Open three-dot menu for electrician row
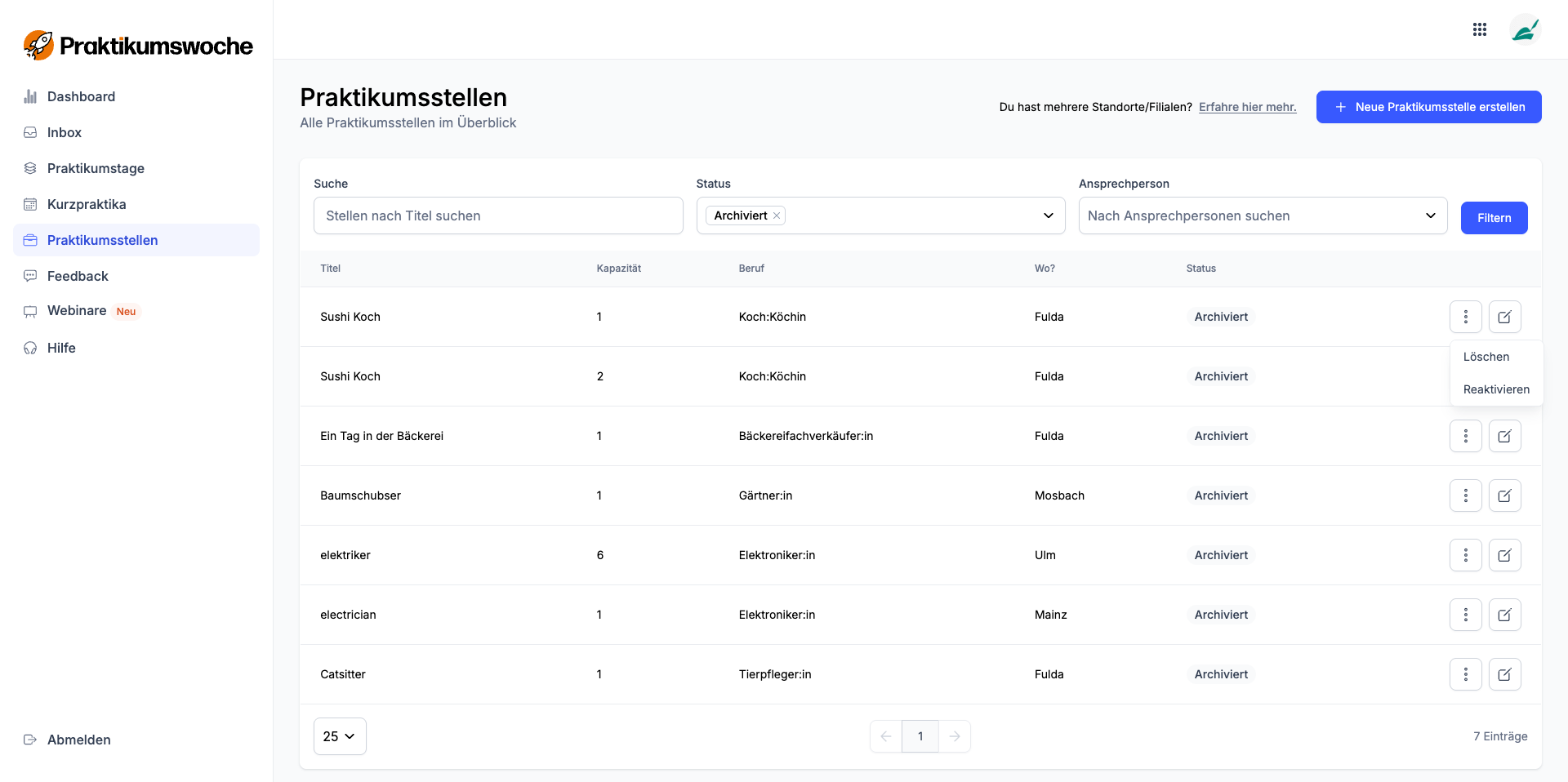The width and height of the screenshot is (1568, 782). click(x=1465, y=615)
